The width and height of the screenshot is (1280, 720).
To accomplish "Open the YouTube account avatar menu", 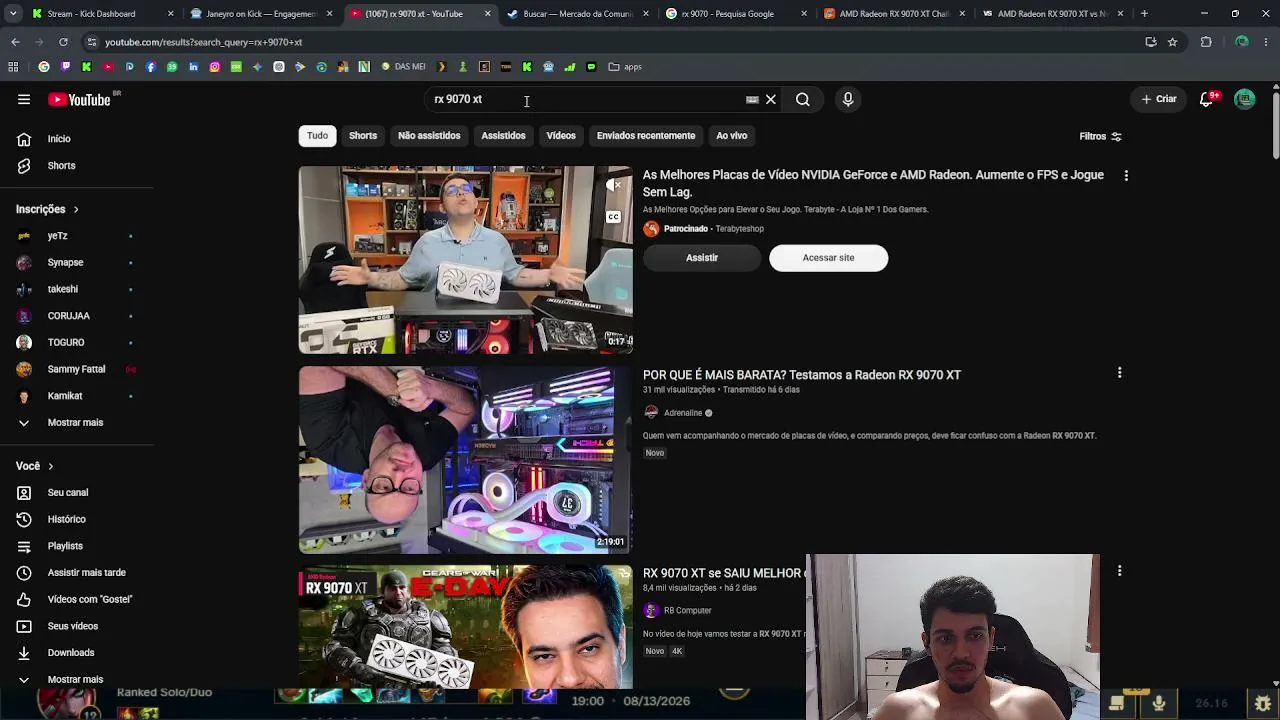I will pyautogui.click(x=1245, y=99).
